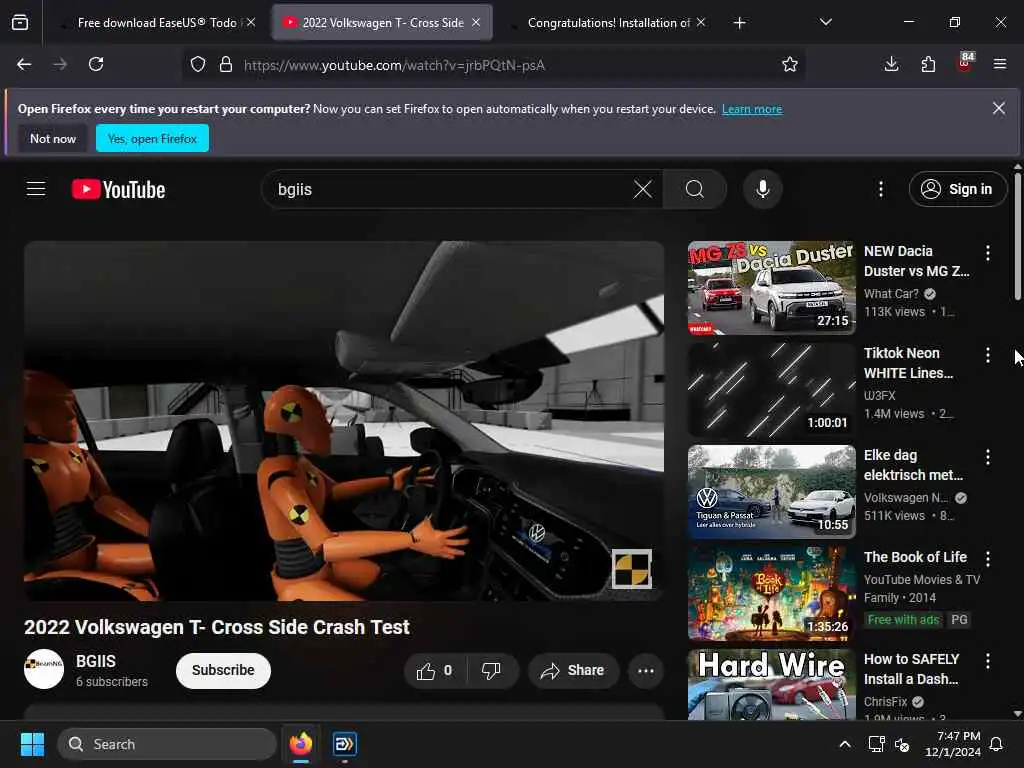
Task: Open the BGIIS channel avatar
Action: point(44,669)
